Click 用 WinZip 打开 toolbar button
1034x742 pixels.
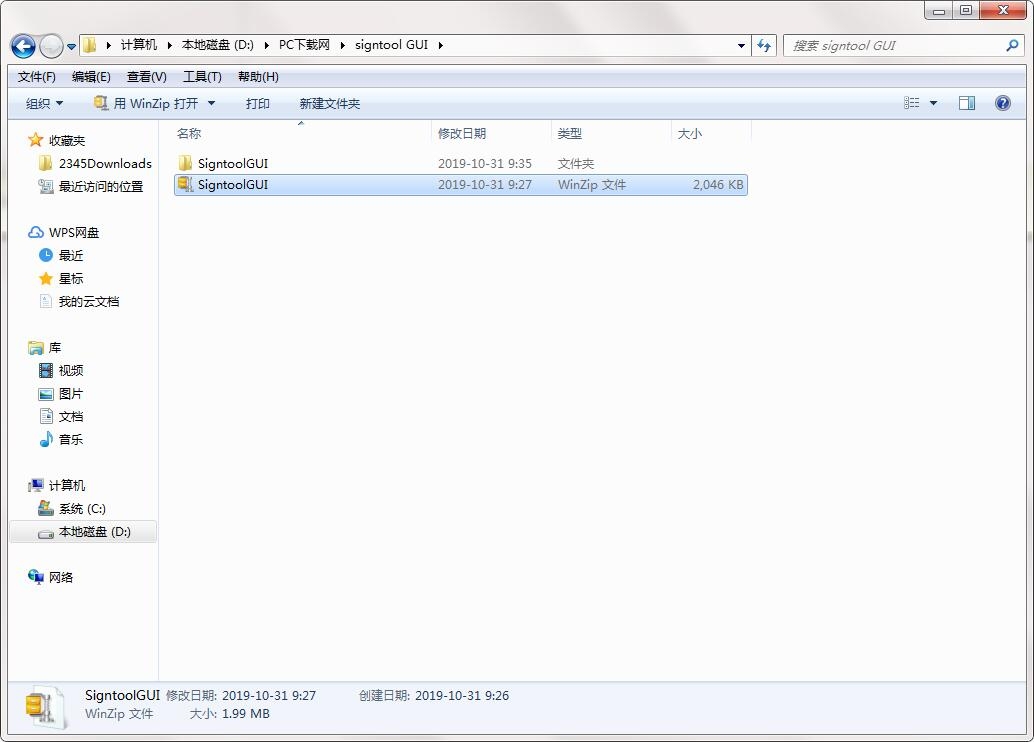click(x=146, y=104)
